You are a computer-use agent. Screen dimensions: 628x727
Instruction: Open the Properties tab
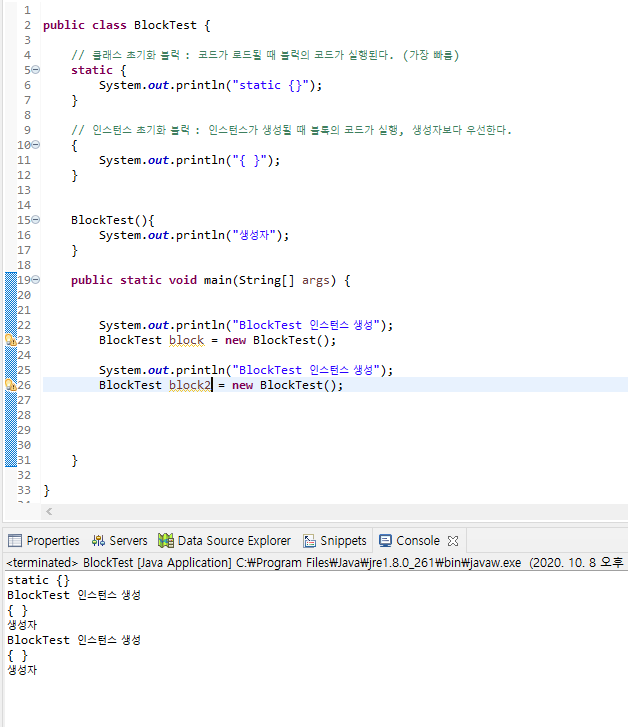pyautogui.click(x=44, y=541)
